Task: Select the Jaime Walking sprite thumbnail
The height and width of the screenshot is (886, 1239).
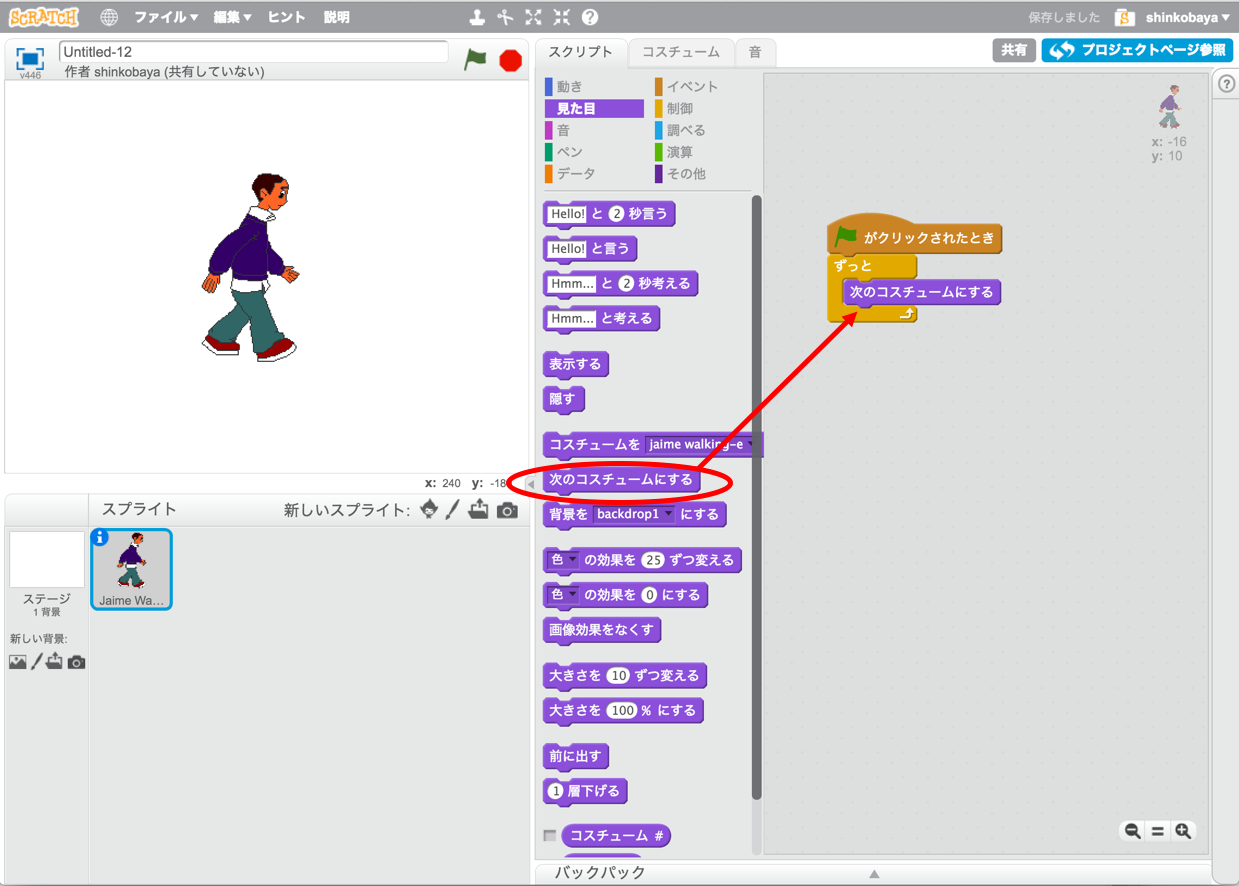Action: 131,569
